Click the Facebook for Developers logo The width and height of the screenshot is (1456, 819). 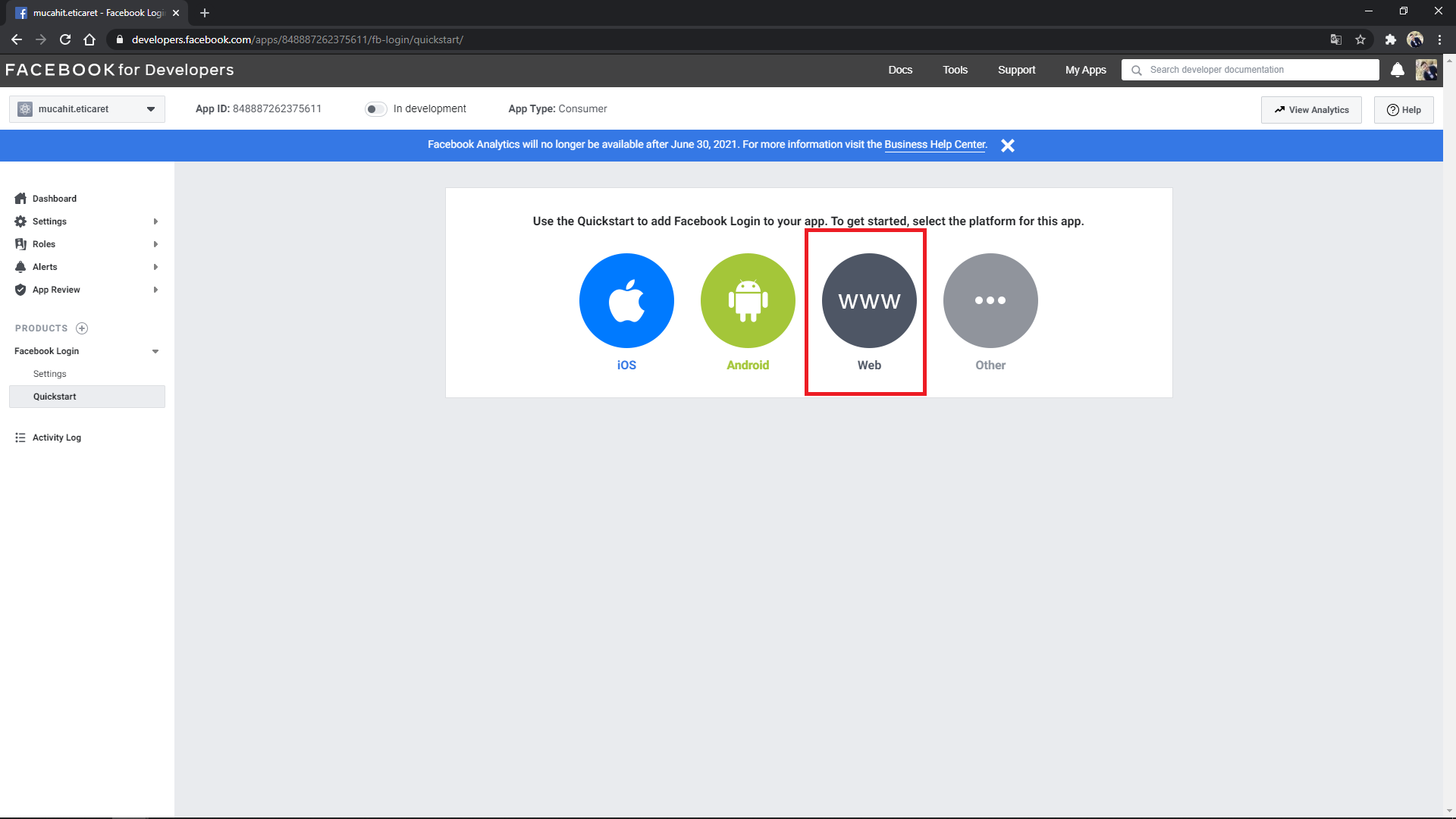click(x=120, y=70)
